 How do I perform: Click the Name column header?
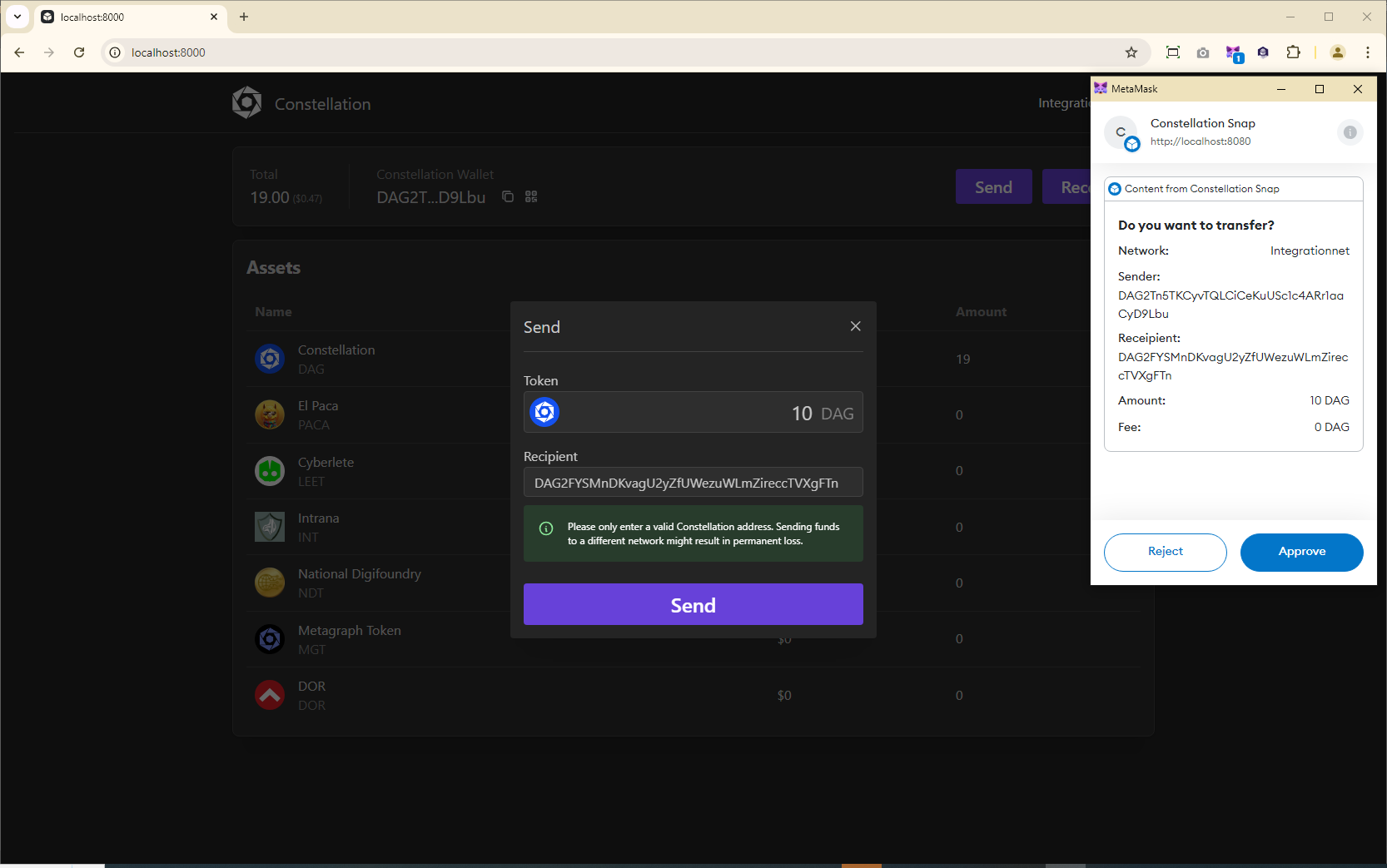tap(273, 311)
